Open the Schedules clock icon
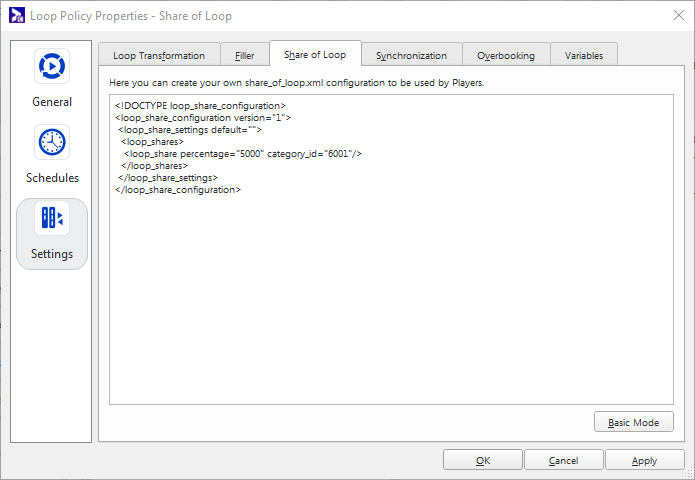 pos(52,143)
